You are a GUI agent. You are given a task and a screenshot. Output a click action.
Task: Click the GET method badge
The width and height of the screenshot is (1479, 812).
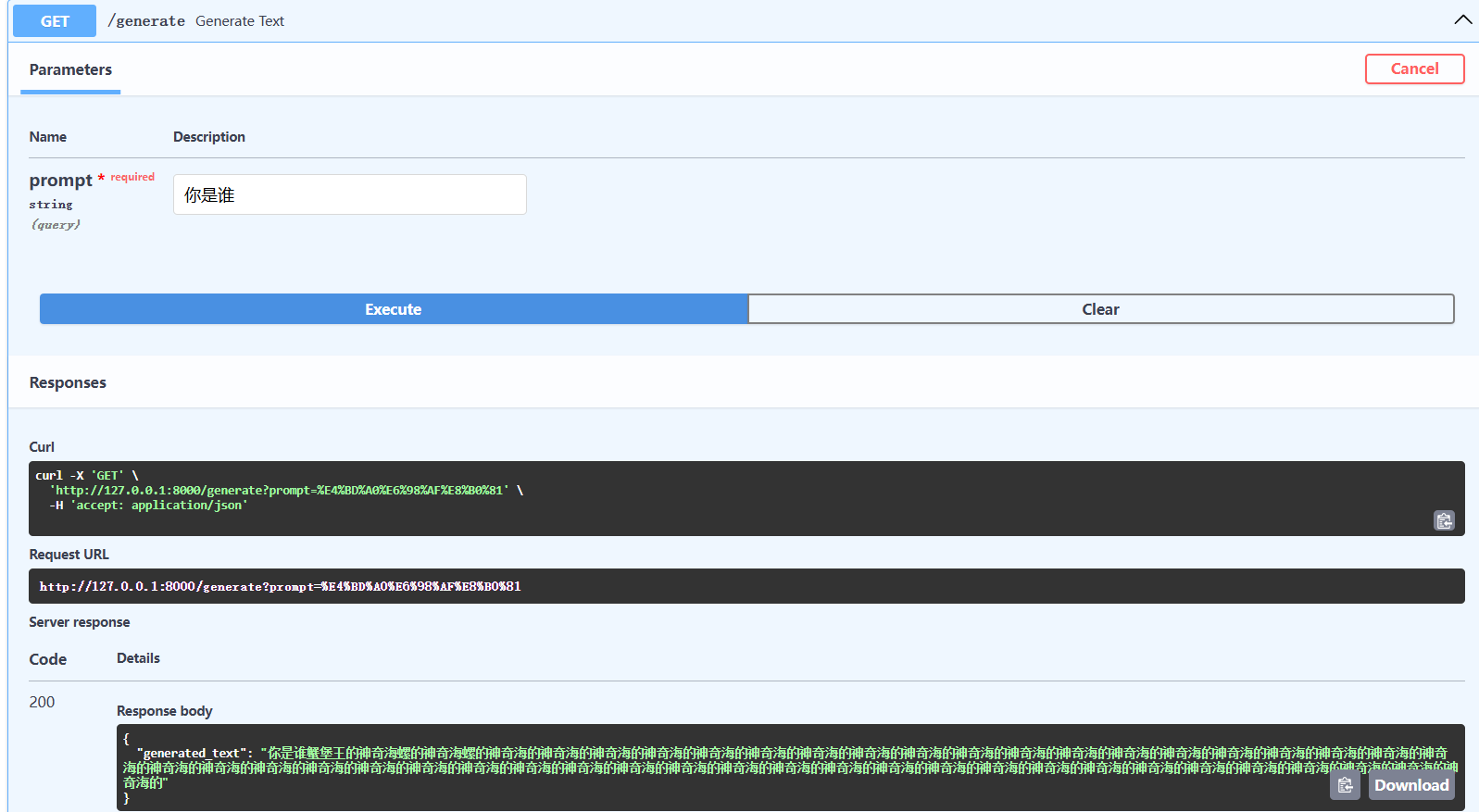click(55, 21)
